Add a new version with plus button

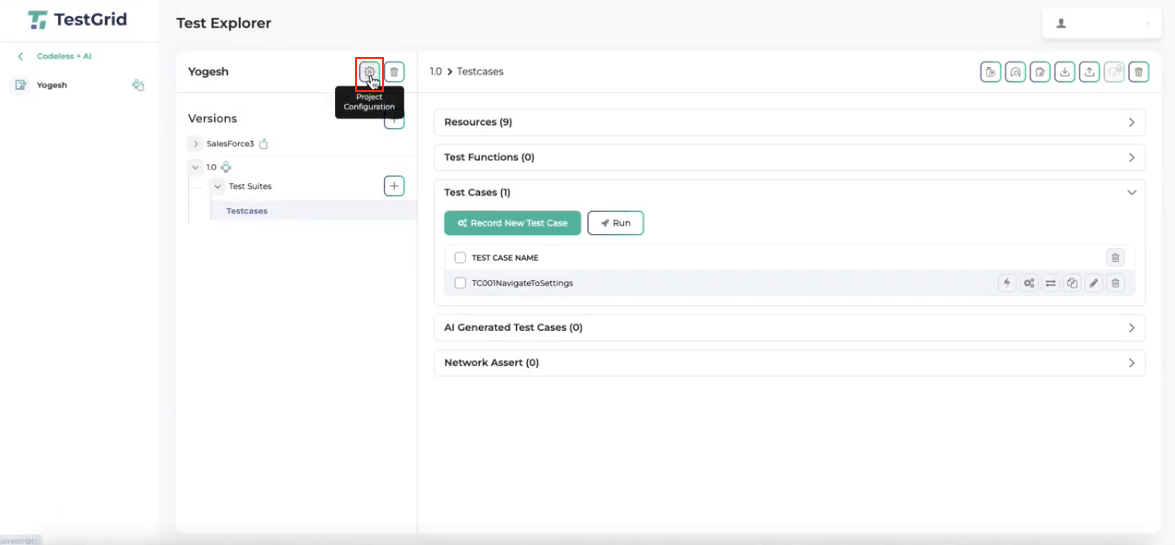(x=394, y=121)
